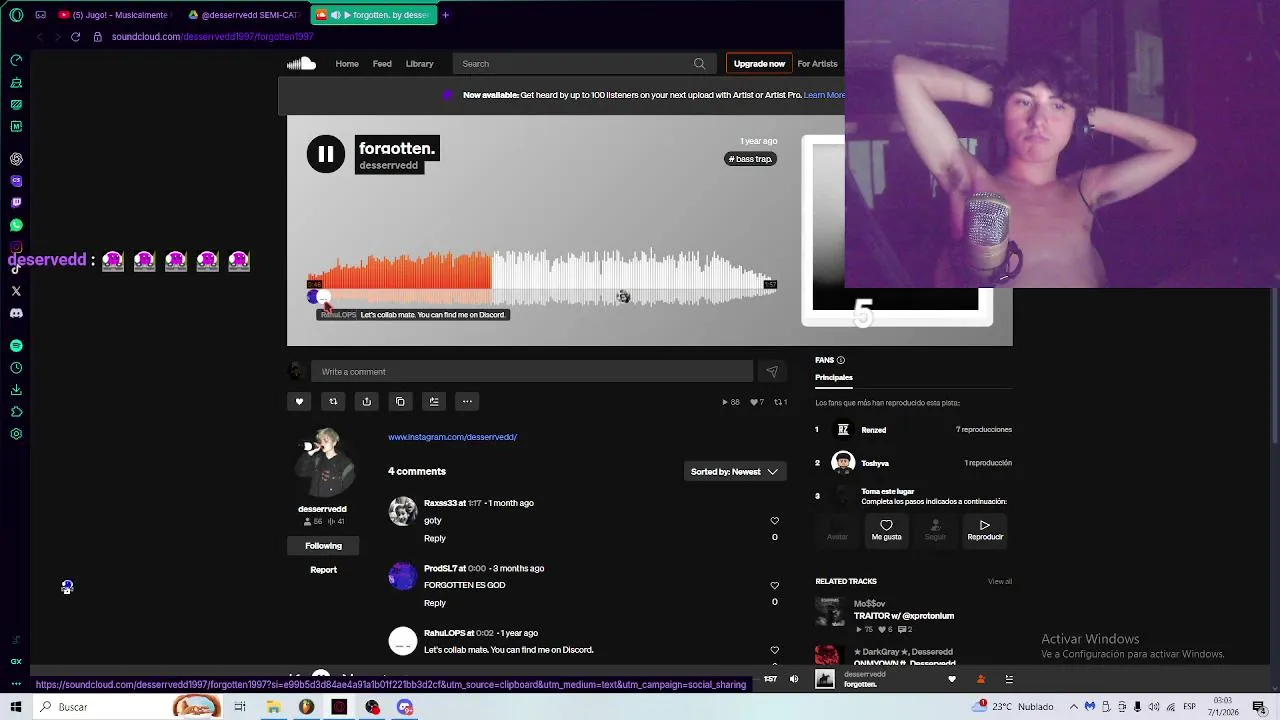Send the comment with the paper plane icon

[x=772, y=372]
